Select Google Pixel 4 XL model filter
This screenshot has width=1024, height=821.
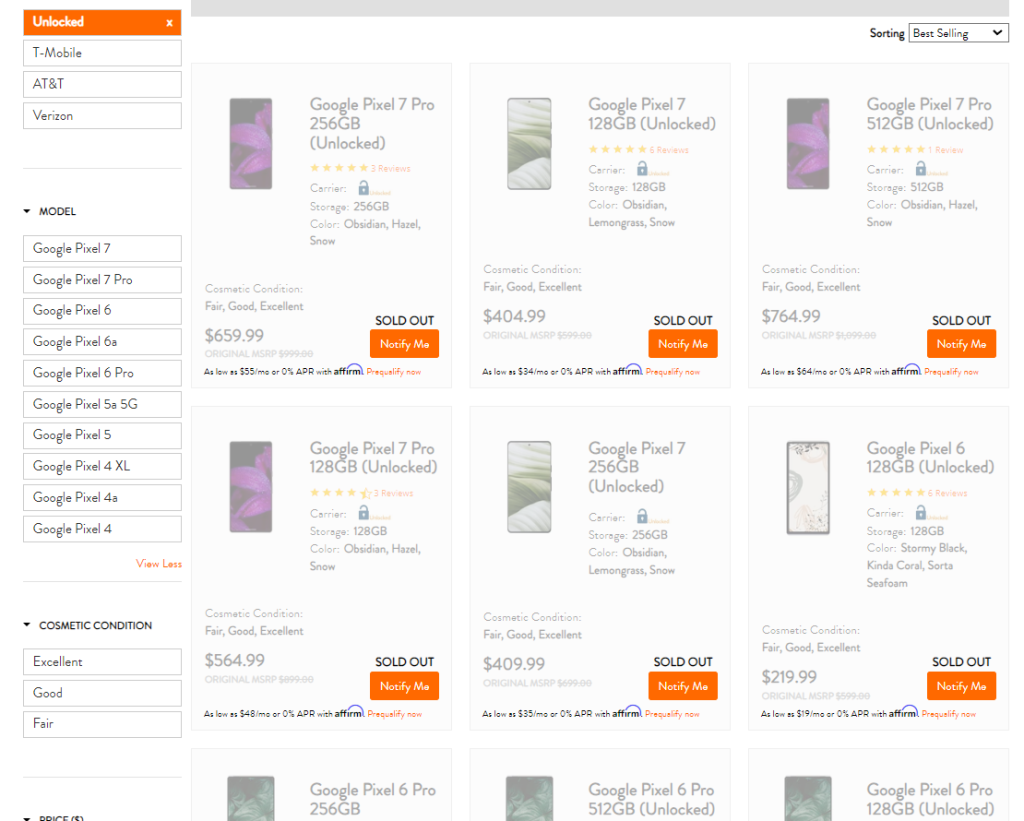(x=103, y=466)
